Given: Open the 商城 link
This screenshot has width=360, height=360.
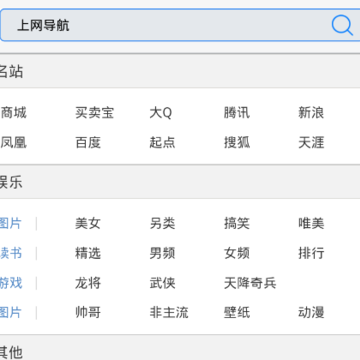Looking at the screenshot, I should 13,113.
